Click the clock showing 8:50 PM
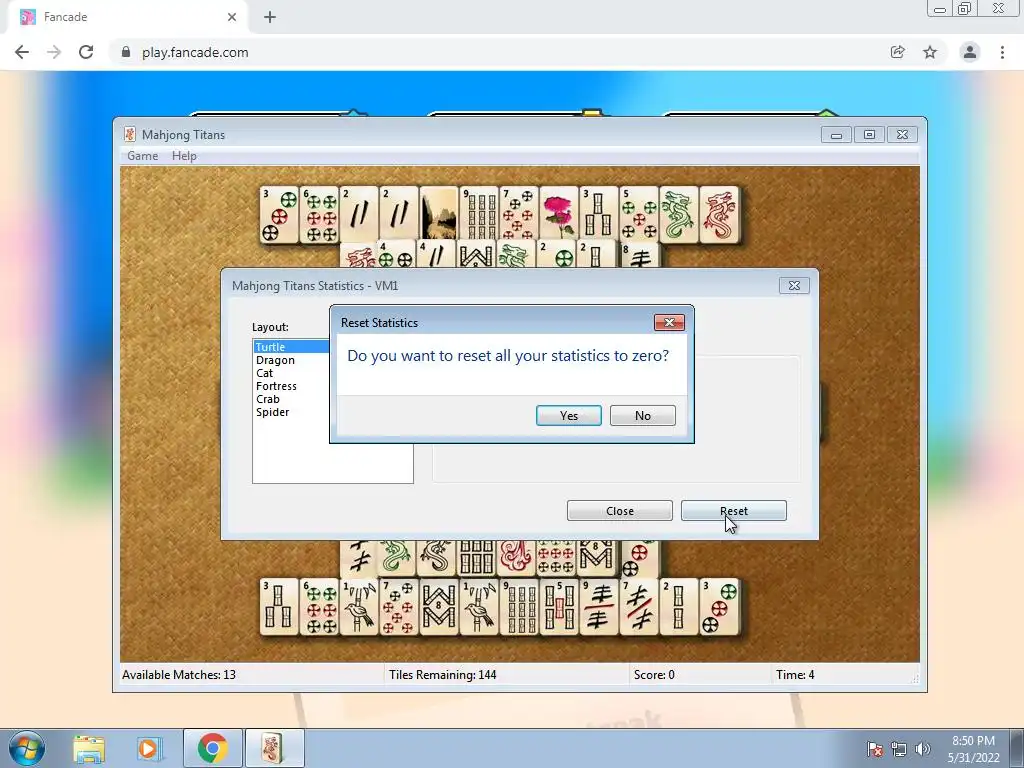Viewport: 1024px width, 768px height. (973, 741)
